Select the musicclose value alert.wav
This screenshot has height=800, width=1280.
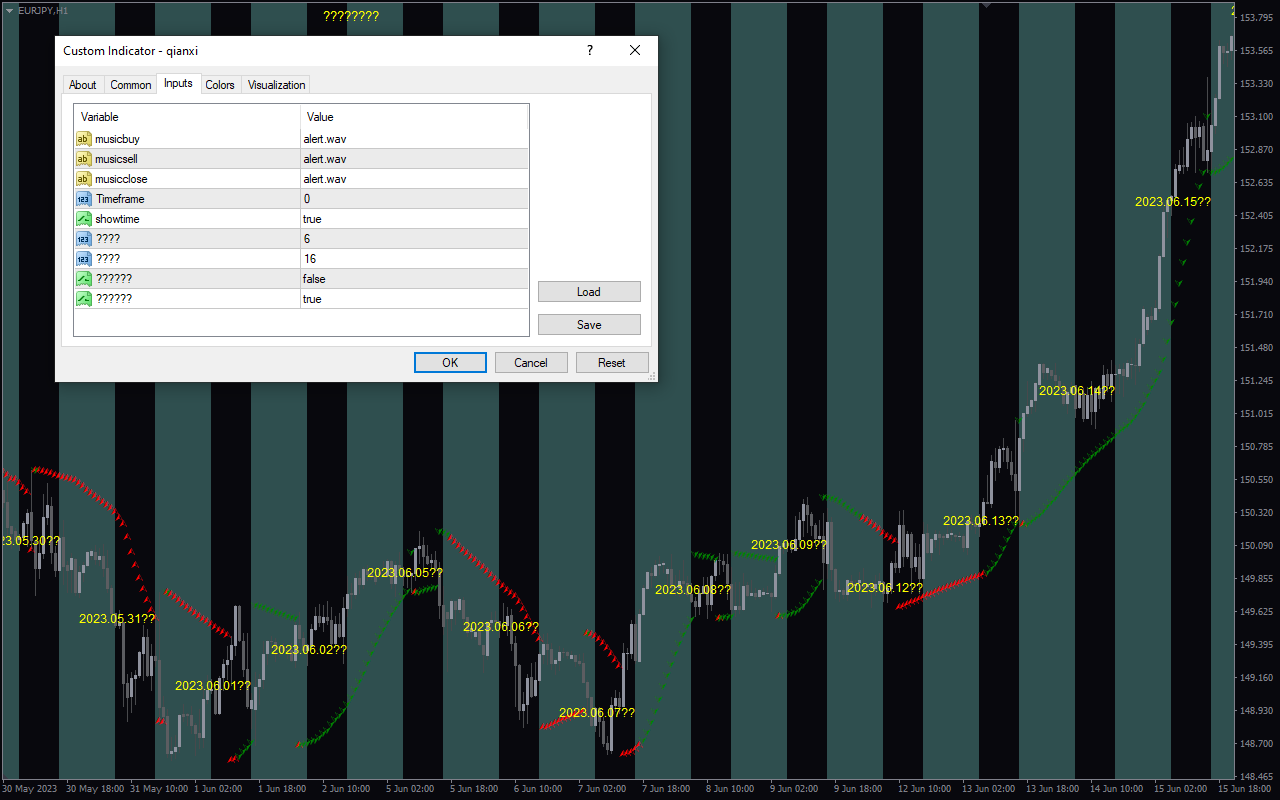coord(414,179)
